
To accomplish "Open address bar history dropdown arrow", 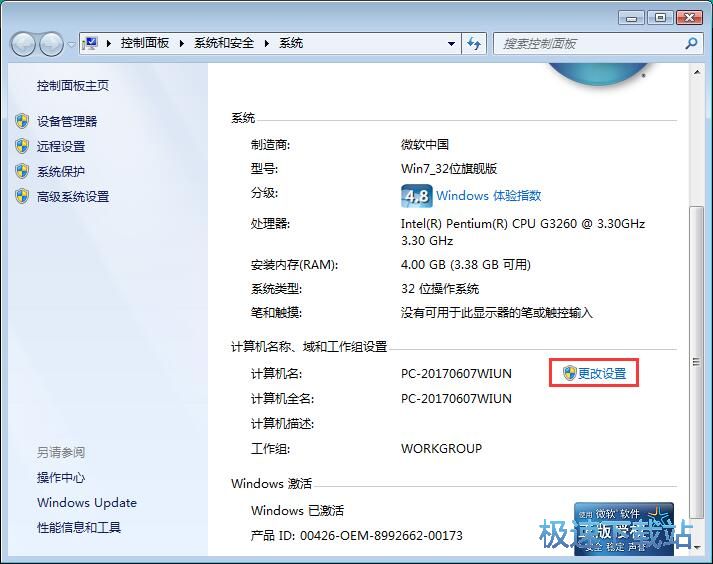I will (x=451, y=44).
